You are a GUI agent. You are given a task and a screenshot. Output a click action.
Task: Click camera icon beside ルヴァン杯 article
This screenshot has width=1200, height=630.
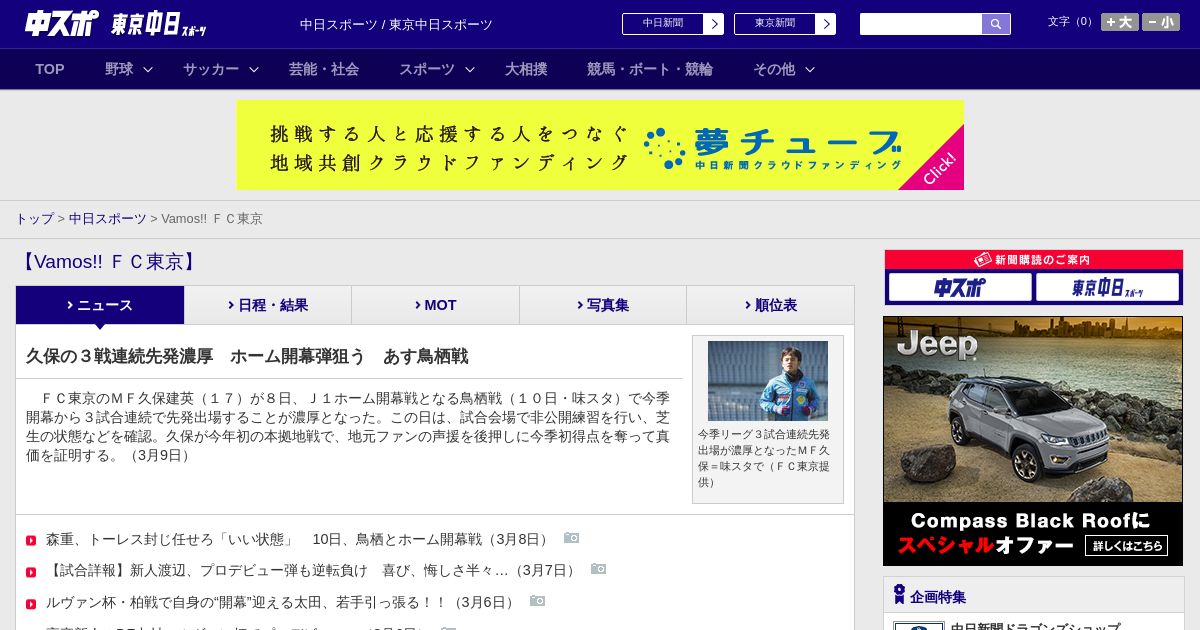(x=538, y=601)
